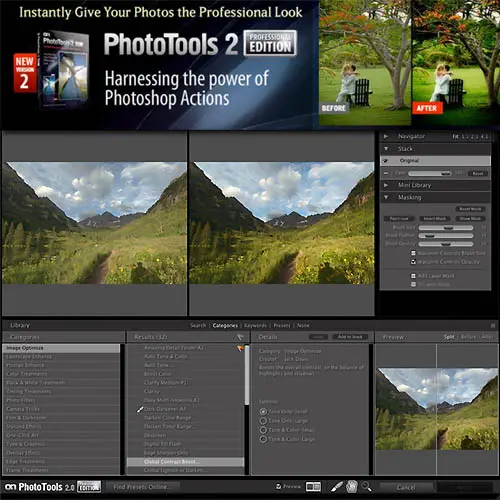The height and width of the screenshot is (500, 500).
Task: Switch library mode to Search
Action: tap(198, 325)
